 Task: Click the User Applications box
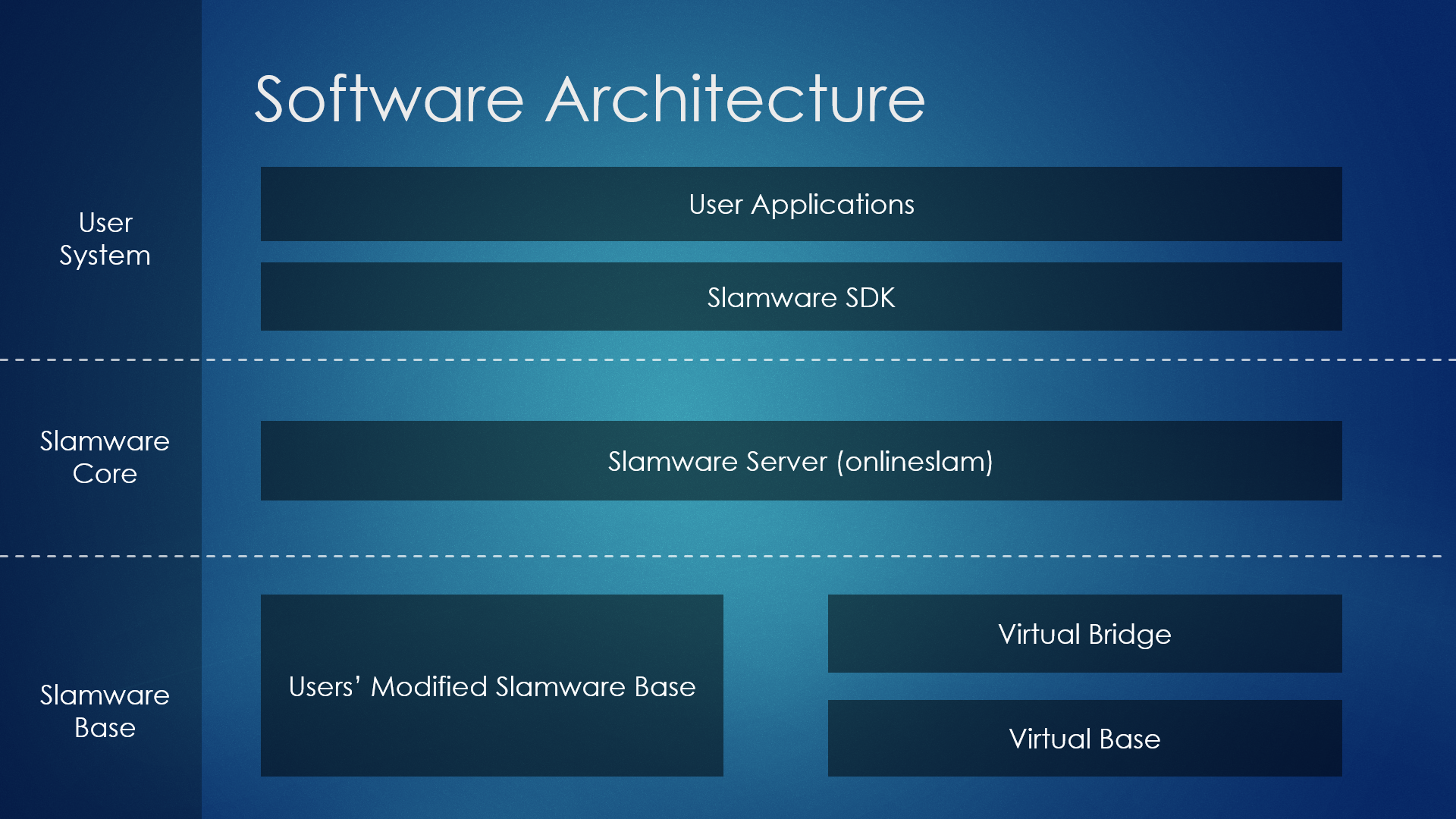801,204
